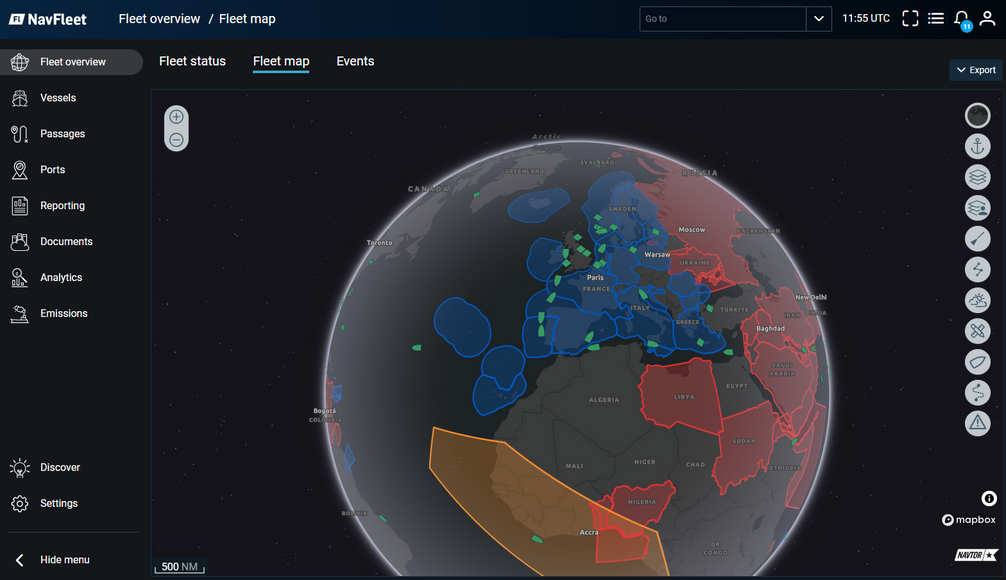Expand the Export dropdown

click(976, 70)
